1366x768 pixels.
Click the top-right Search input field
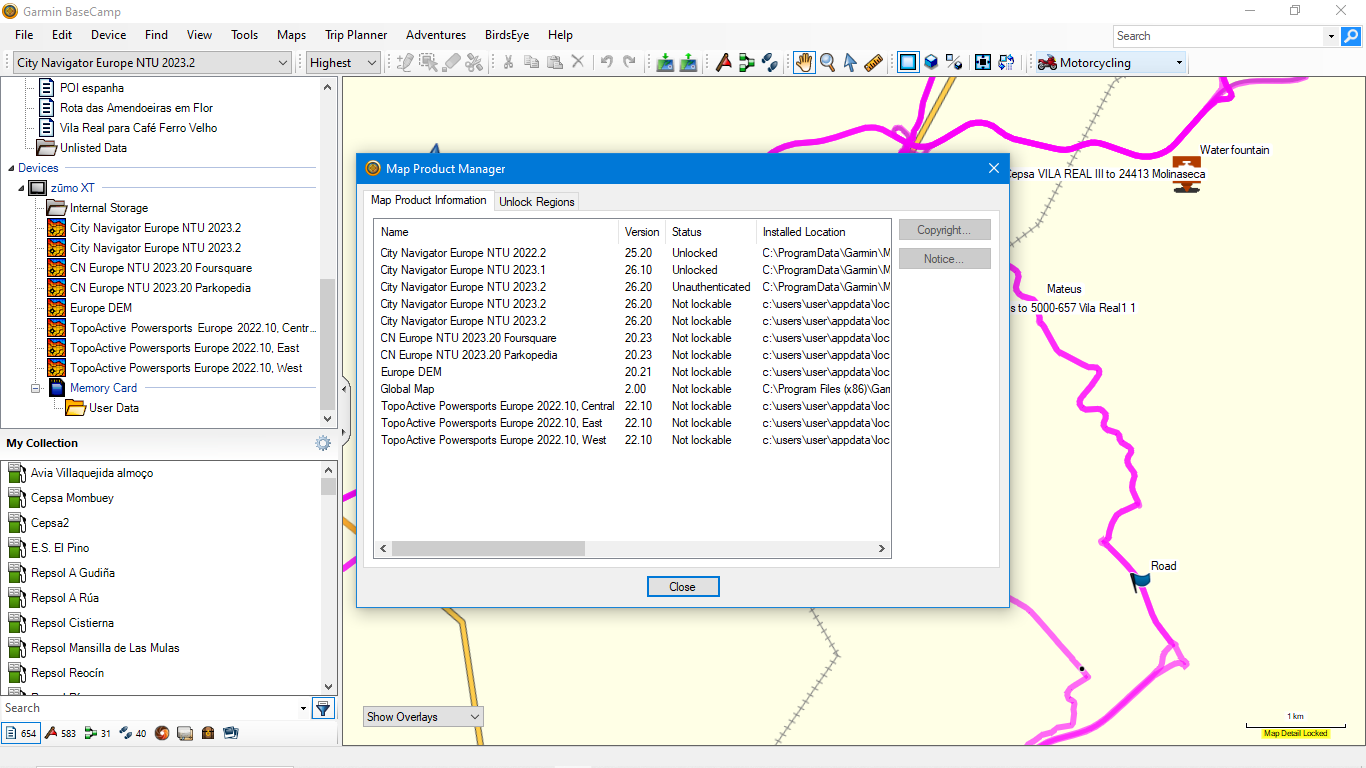coord(1218,36)
